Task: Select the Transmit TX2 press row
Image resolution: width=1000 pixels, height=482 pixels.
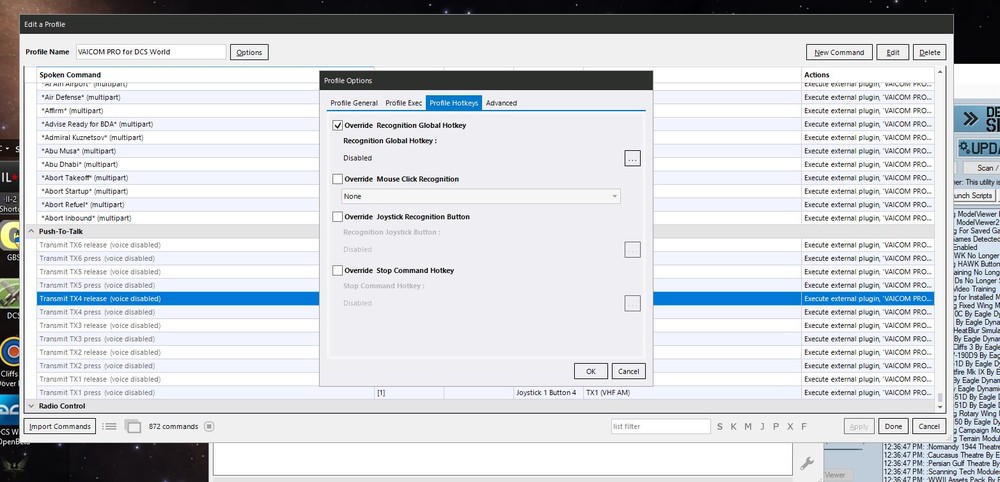Action: 485,365
